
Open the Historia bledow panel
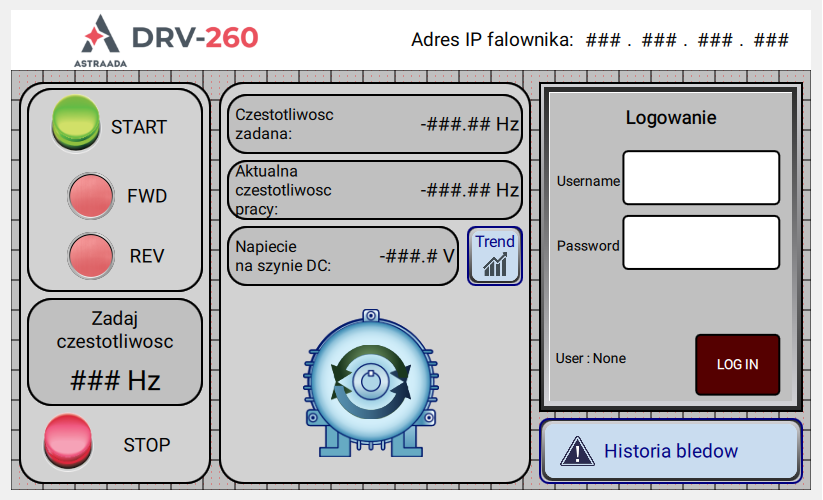[671, 451]
